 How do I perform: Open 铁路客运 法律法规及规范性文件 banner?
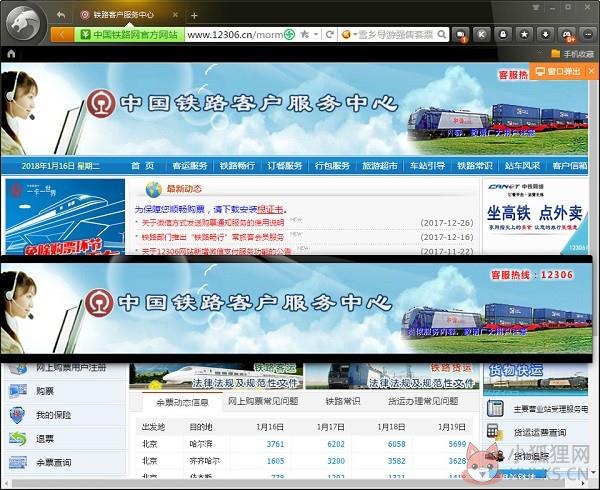(x=216, y=376)
